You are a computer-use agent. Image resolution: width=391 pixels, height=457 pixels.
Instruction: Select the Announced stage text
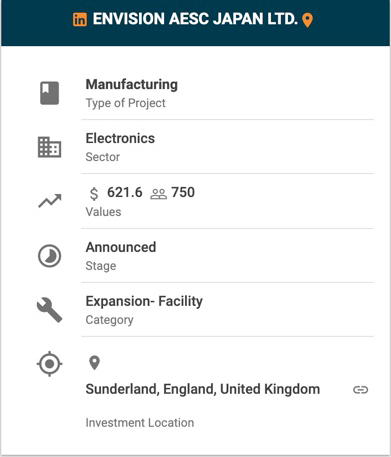(x=121, y=247)
